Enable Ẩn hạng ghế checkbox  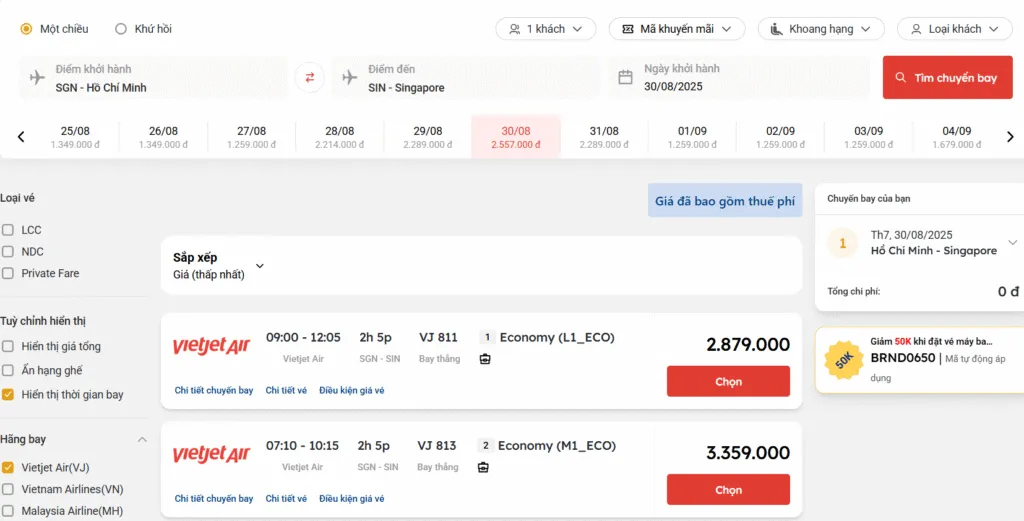8,370
